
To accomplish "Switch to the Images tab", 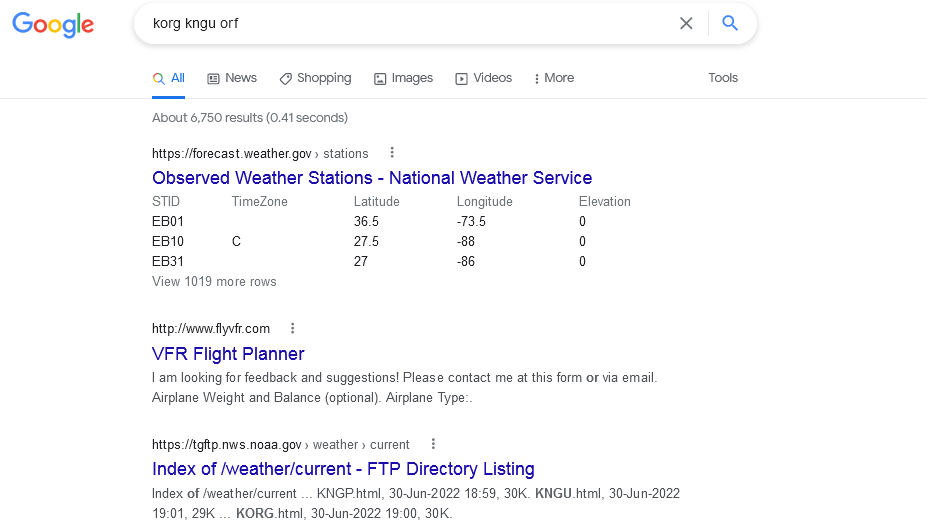I will [403, 78].
